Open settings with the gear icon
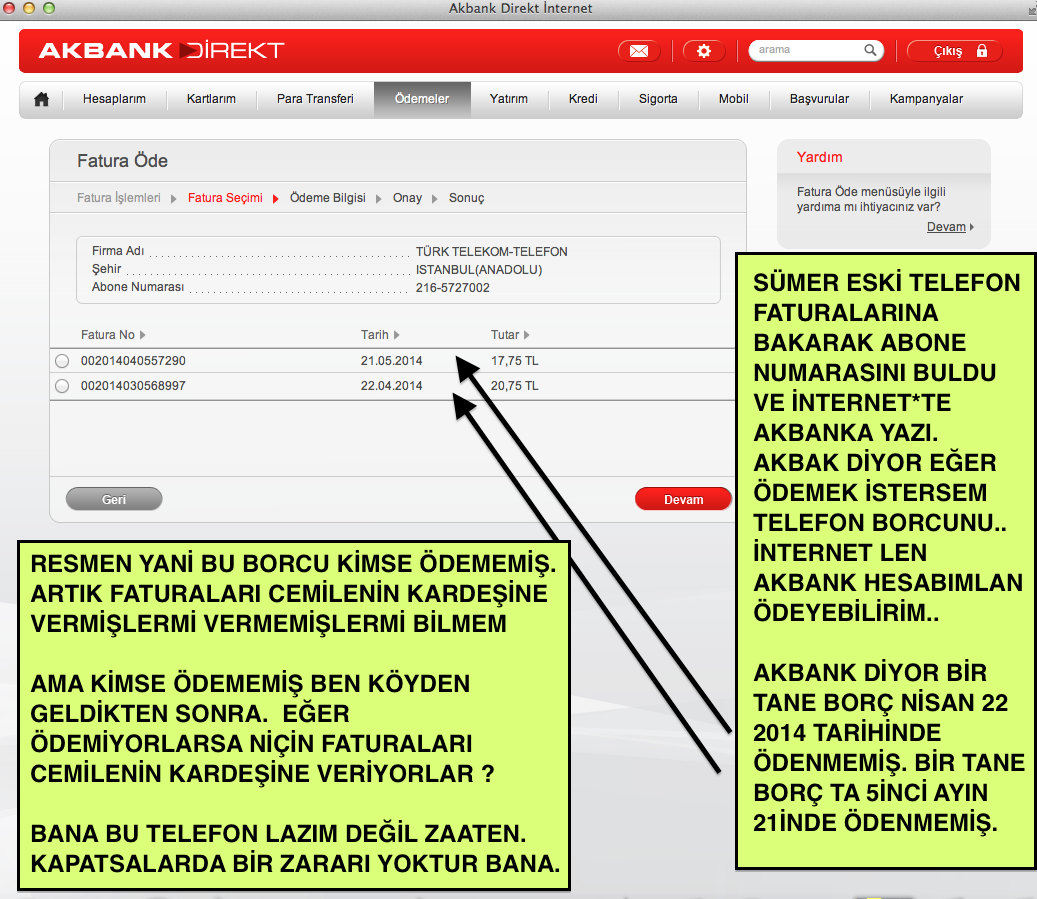The image size is (1037, 899). (704, 51)
